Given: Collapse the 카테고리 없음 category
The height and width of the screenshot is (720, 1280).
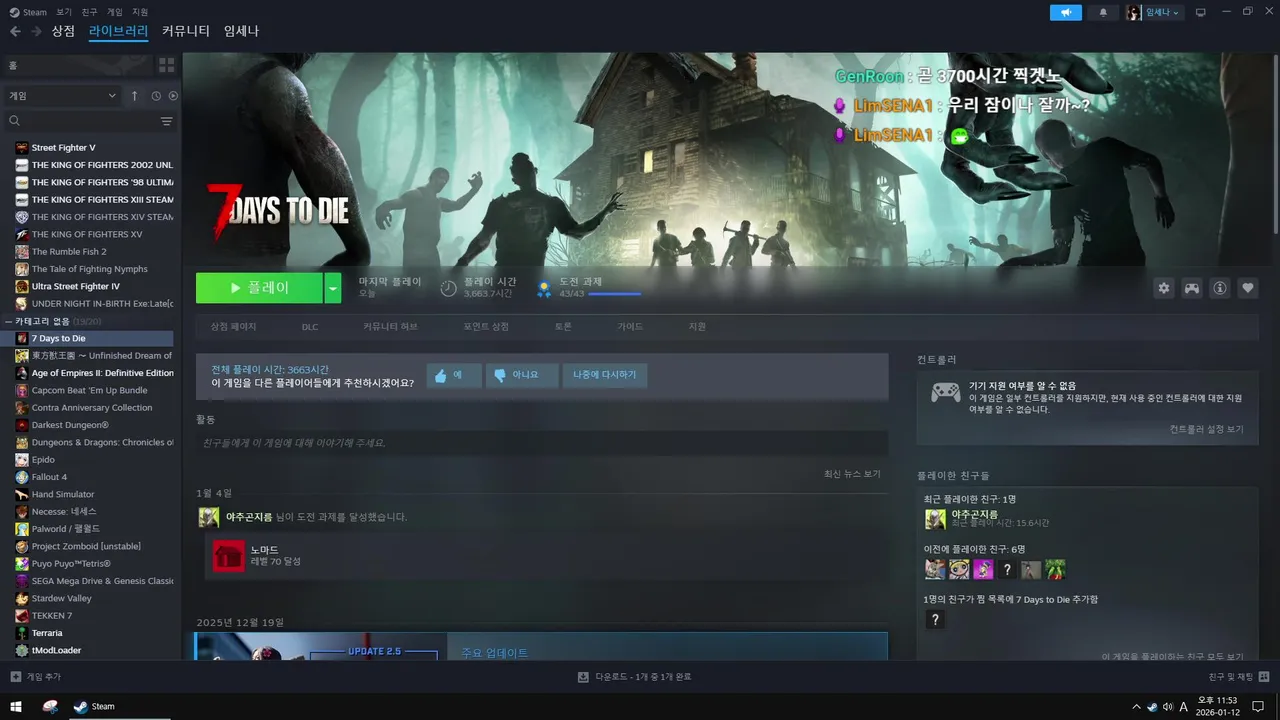Looking at the screenshot, I should click(x=10, y=321).
